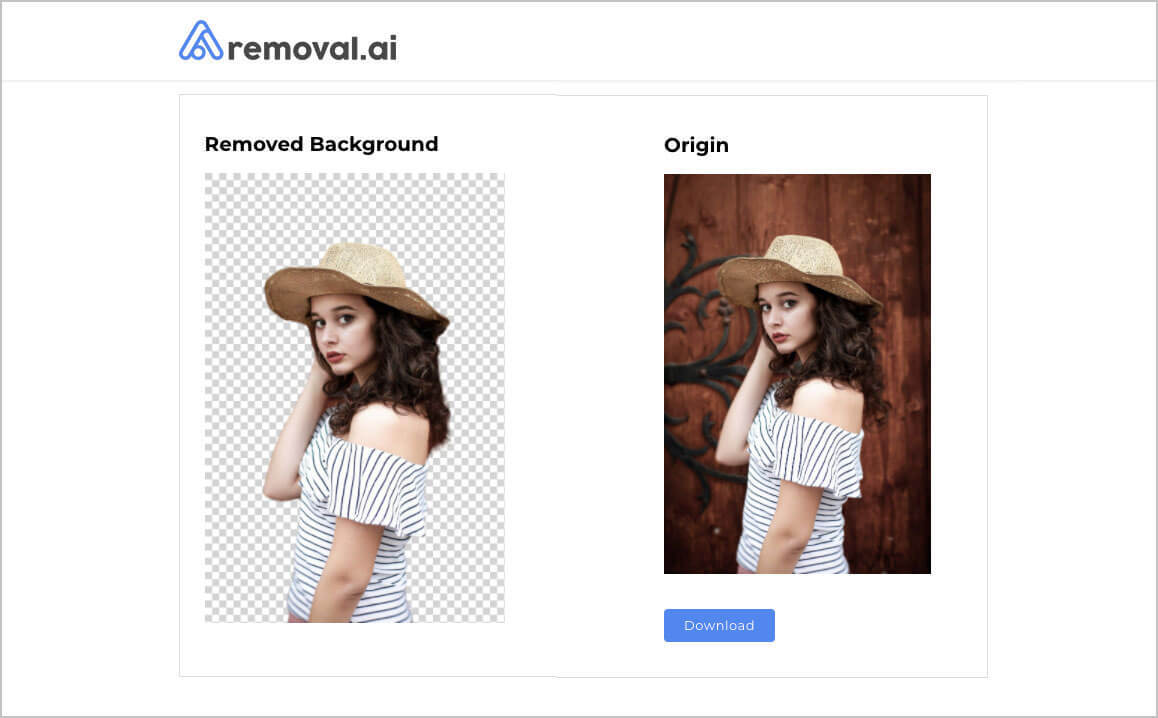Click the Removed Background heading
1158x718 pixels.
click(321, 144)
